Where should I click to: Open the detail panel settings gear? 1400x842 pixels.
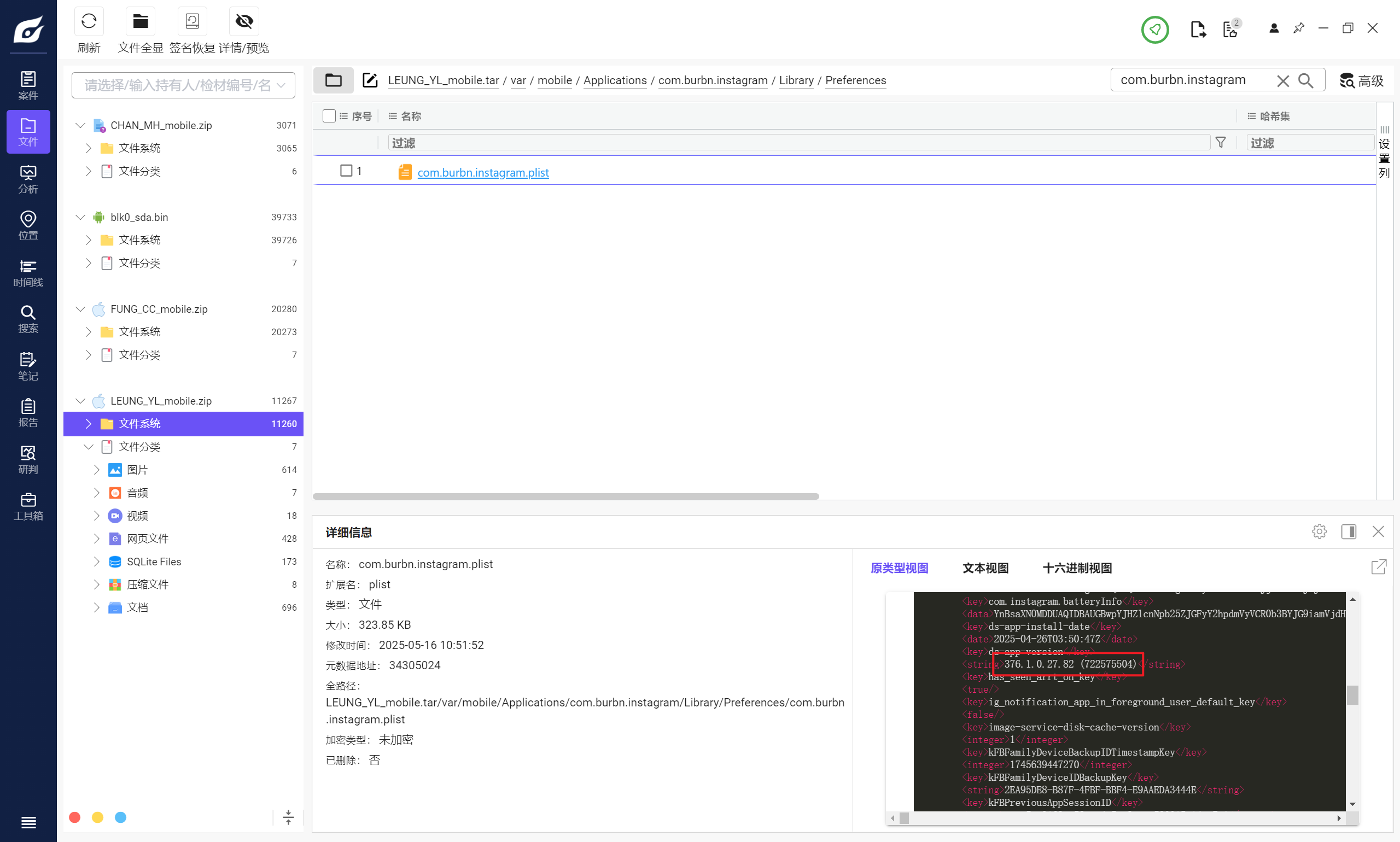click(1320, 531)
